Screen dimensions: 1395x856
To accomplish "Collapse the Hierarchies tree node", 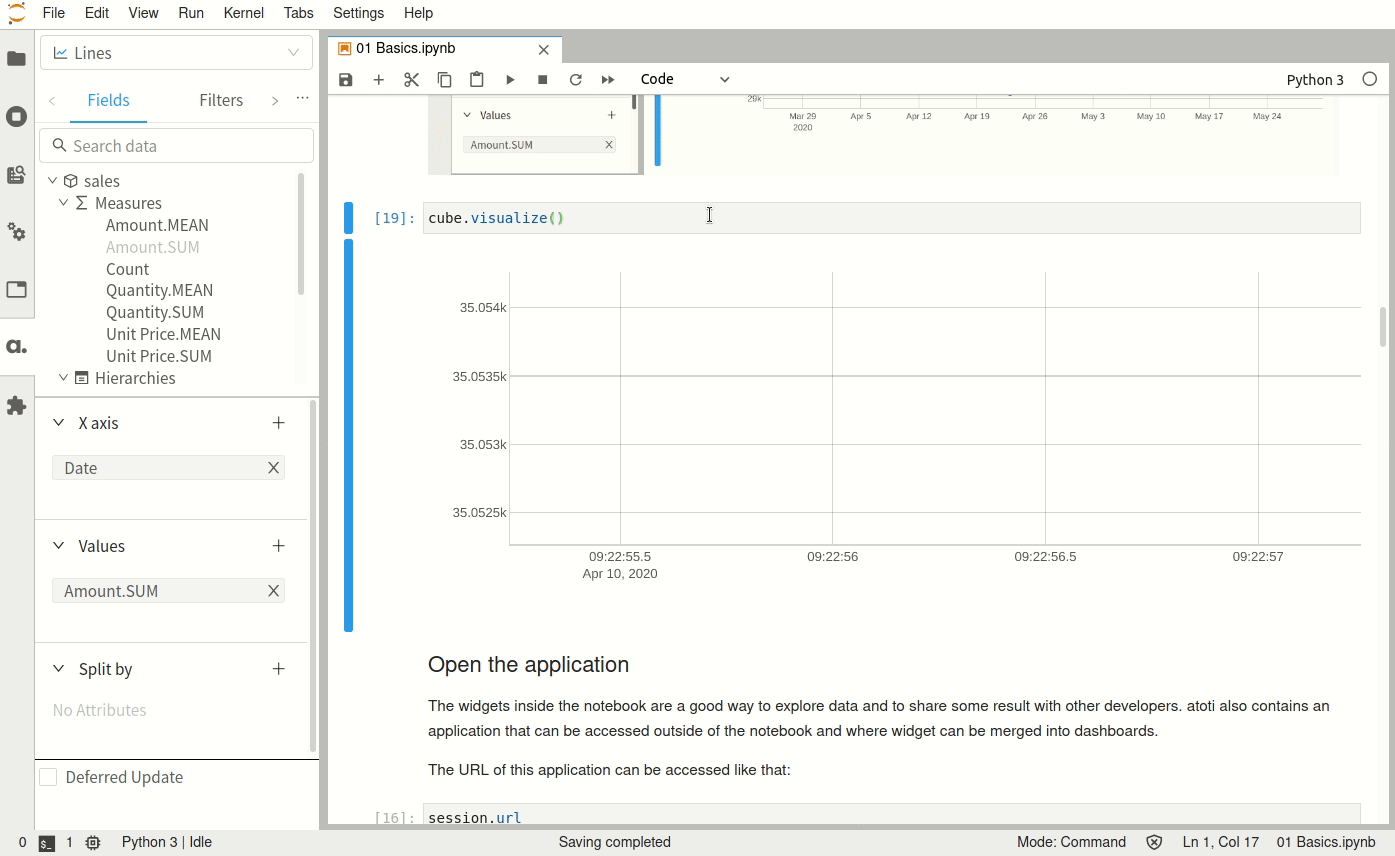I will click(63, 378).
